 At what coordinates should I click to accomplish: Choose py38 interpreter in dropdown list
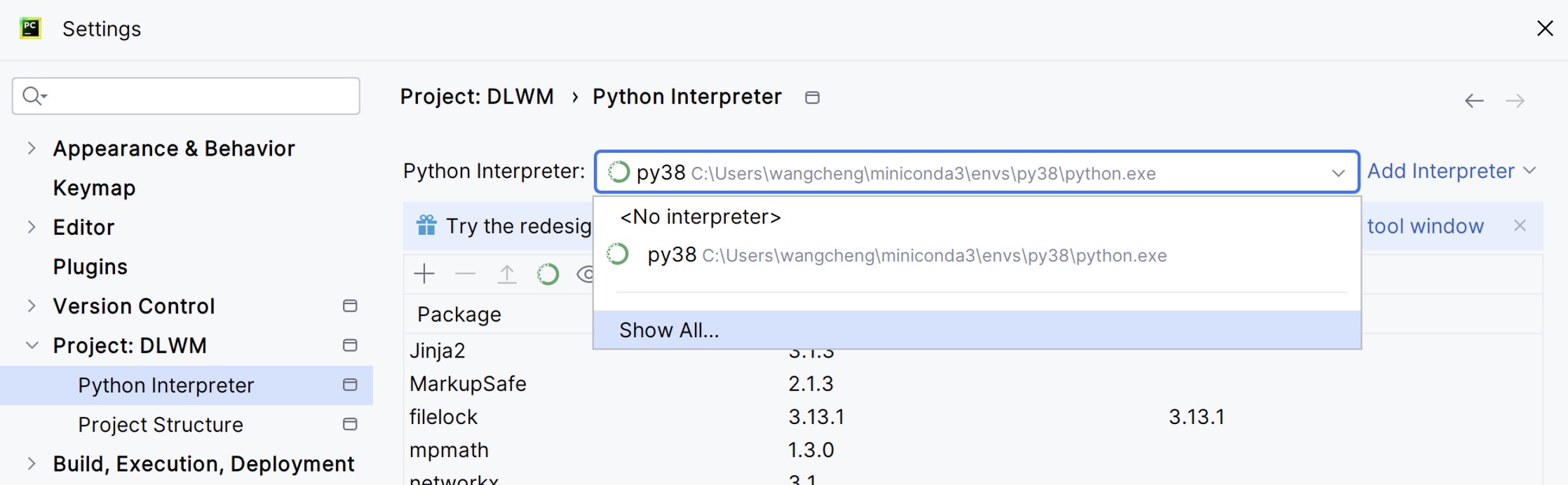click(977, 255)
